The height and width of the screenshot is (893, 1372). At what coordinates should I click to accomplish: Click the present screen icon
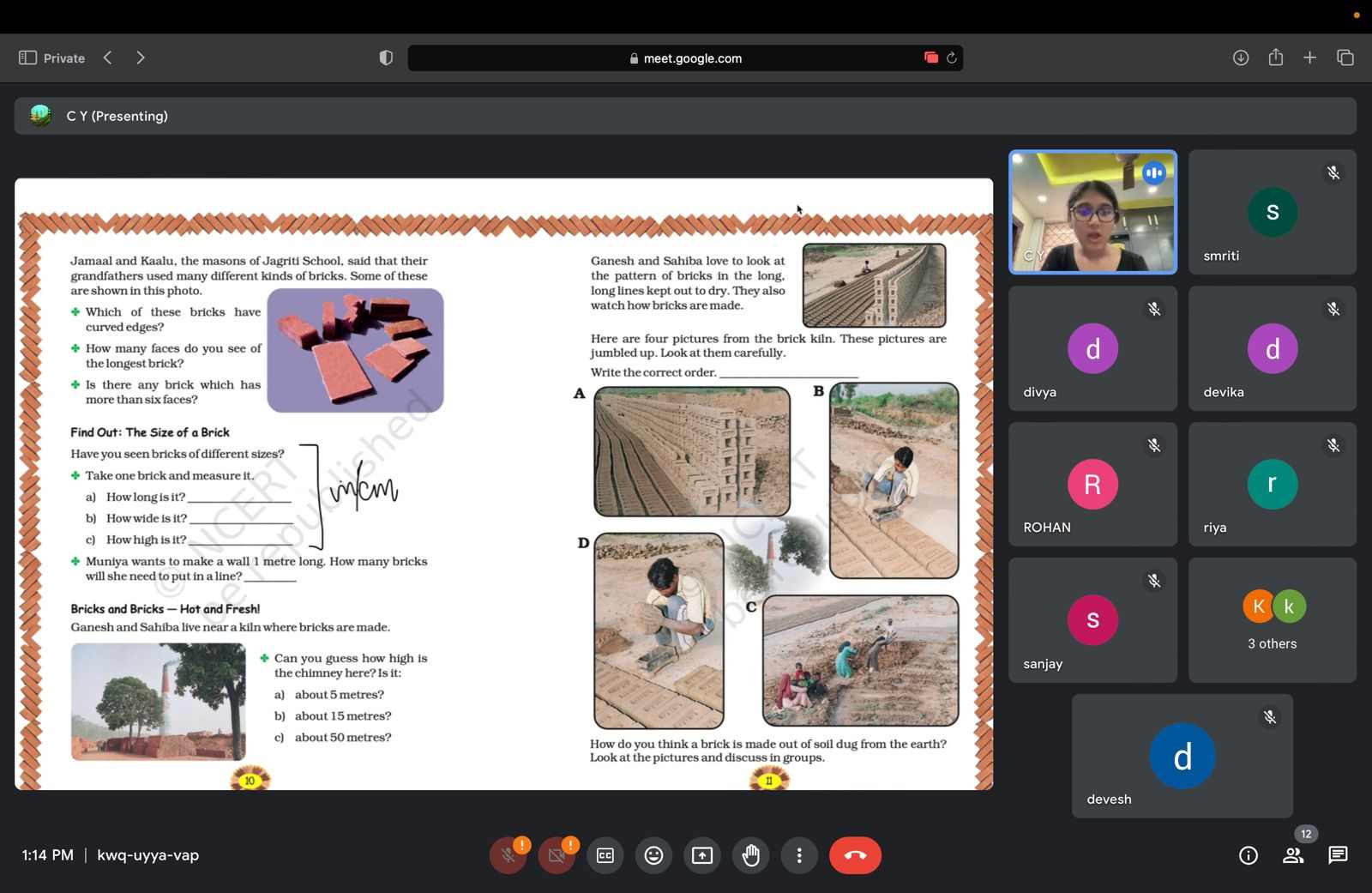click(702, 856)
